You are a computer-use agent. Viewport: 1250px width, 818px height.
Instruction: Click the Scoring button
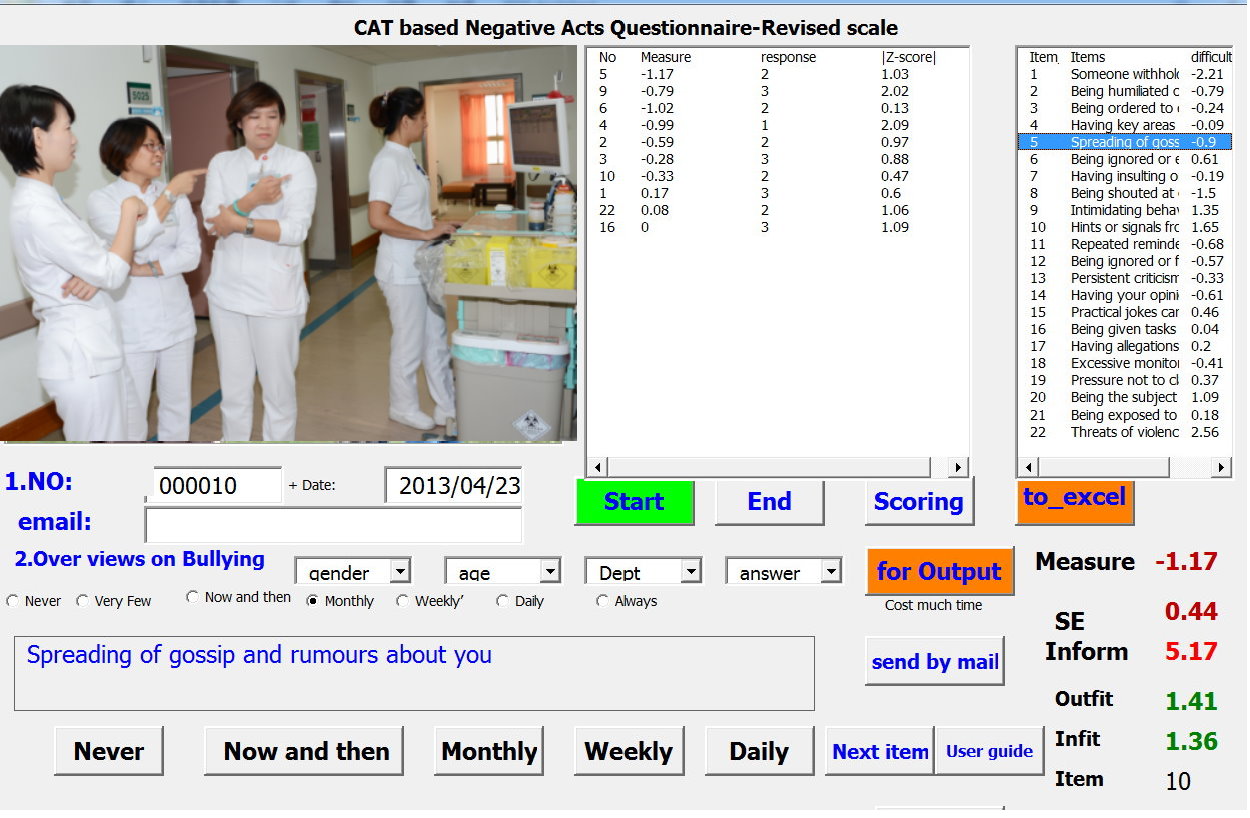pos(918,502)
